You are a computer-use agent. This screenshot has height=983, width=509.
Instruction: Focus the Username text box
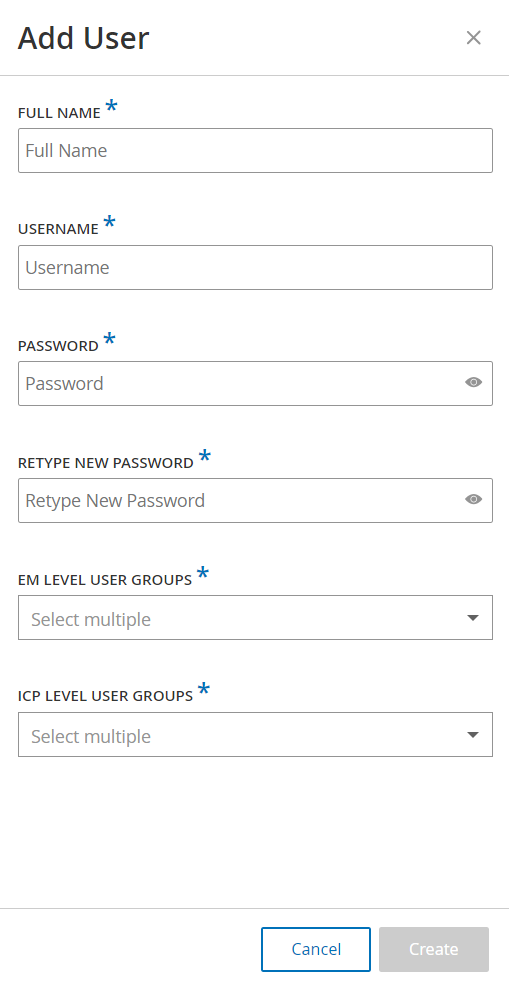pyautogui.click(x=255, y=267)
